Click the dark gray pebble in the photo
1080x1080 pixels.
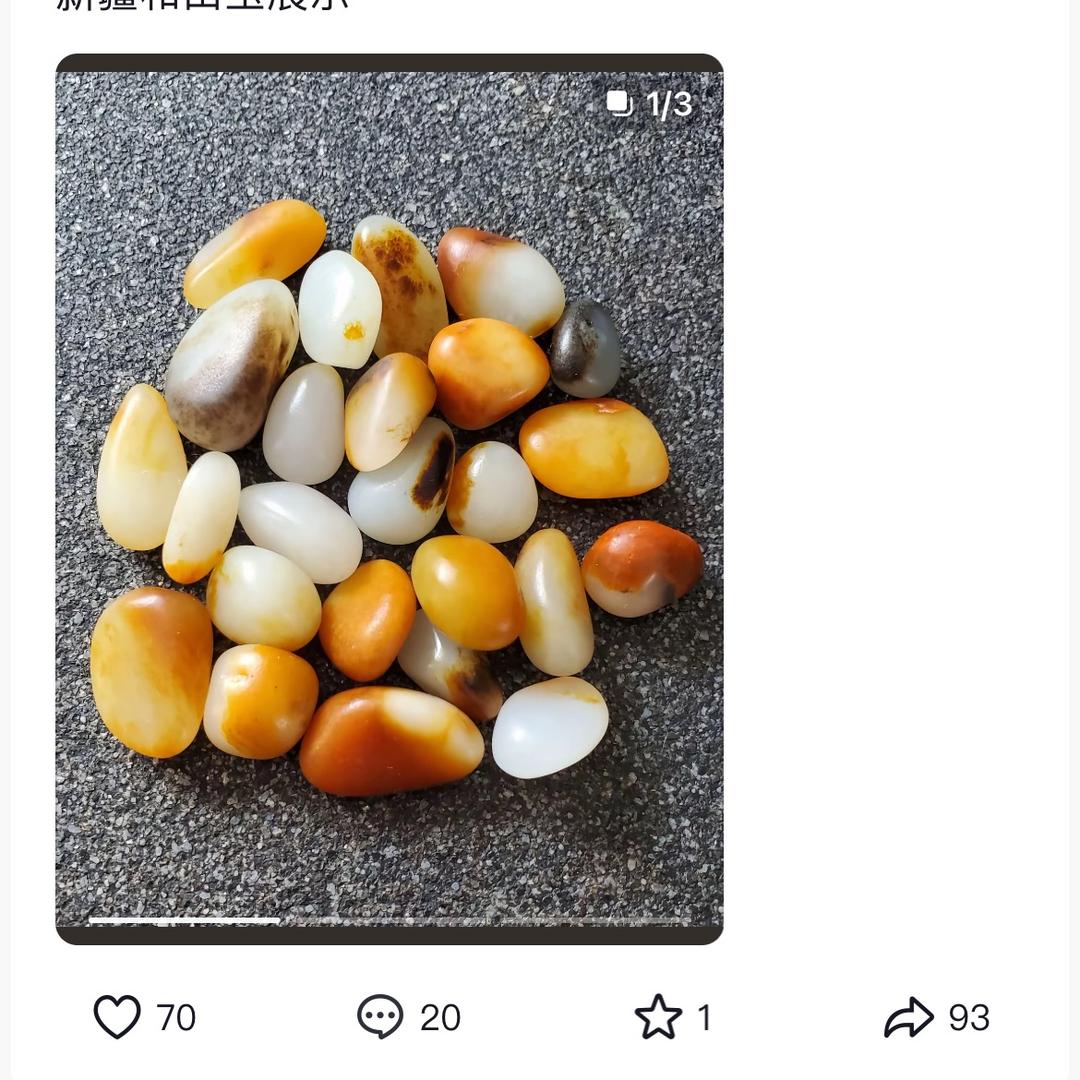[x=586, y=349]
